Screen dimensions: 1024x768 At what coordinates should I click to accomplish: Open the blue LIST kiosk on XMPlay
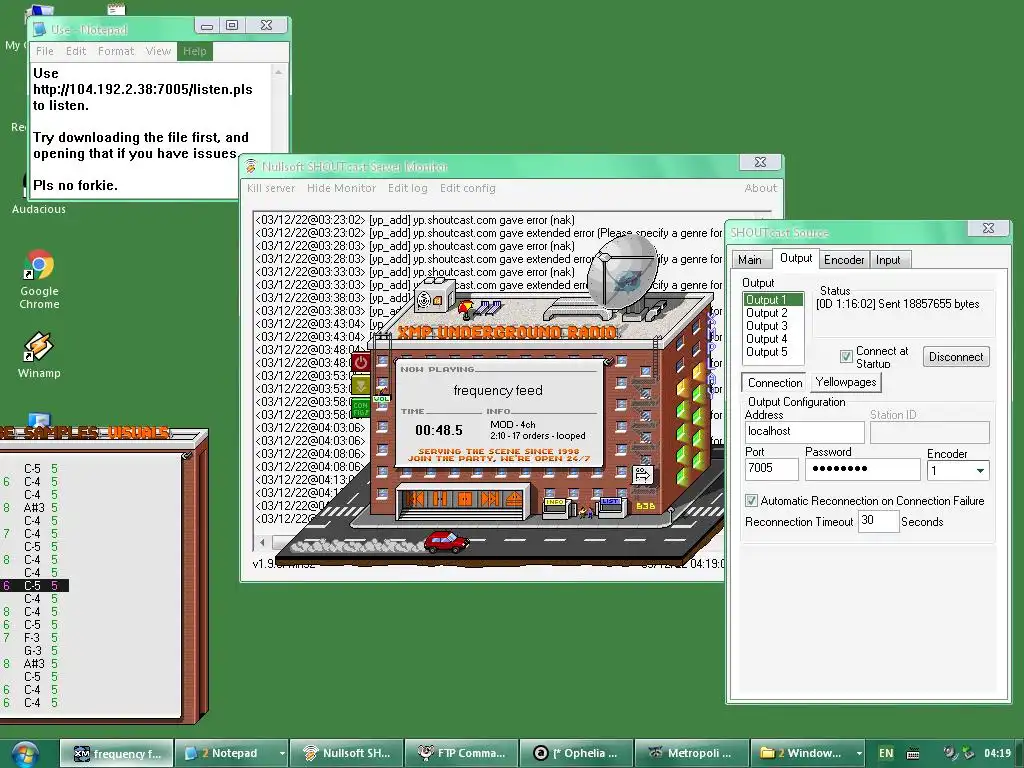(x=611, y=506)
